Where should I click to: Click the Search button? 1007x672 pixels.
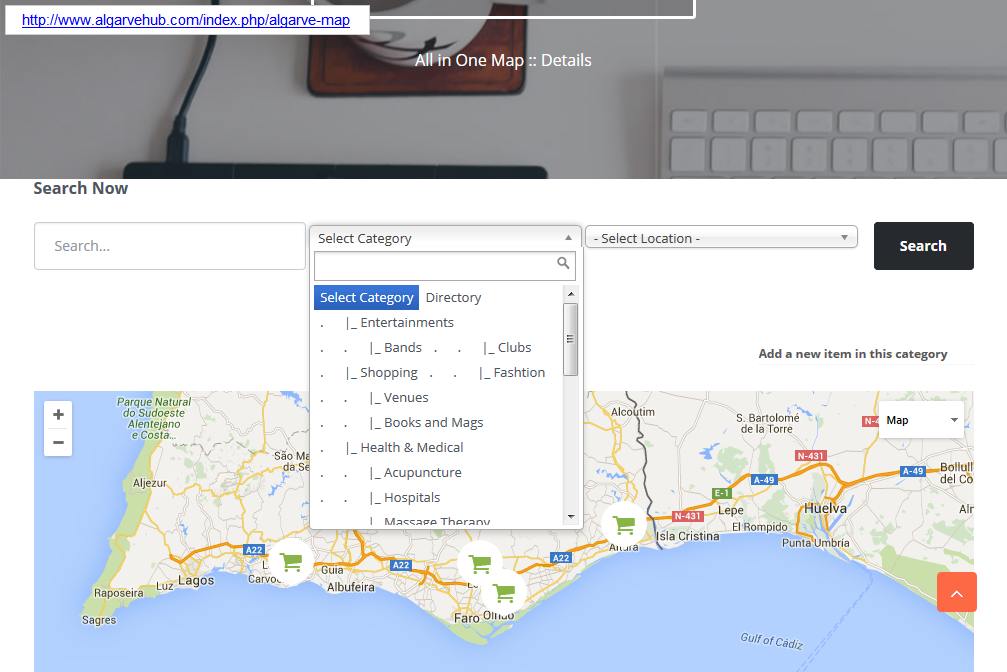click(922, 245)
